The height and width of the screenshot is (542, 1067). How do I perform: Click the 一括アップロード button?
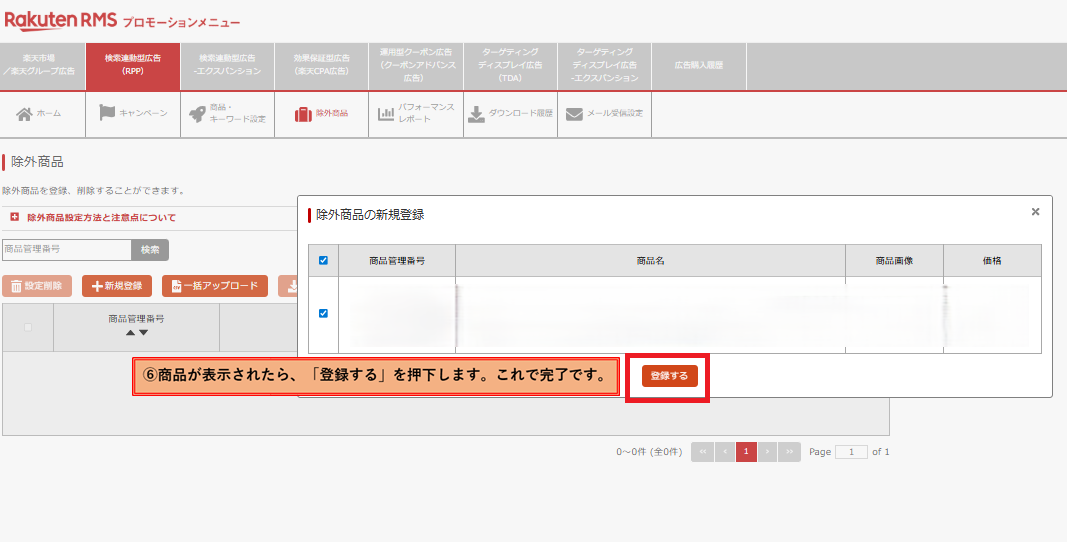click(215, 287)
